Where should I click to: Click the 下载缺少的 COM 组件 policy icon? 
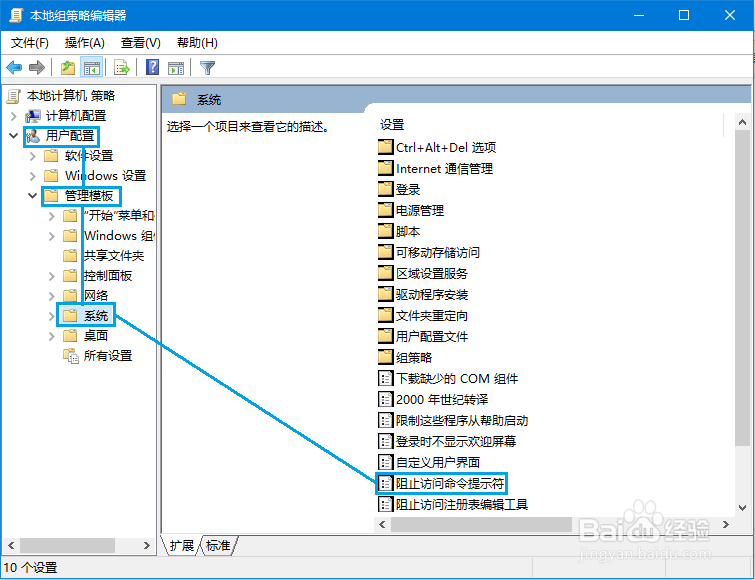click(385, 378)
